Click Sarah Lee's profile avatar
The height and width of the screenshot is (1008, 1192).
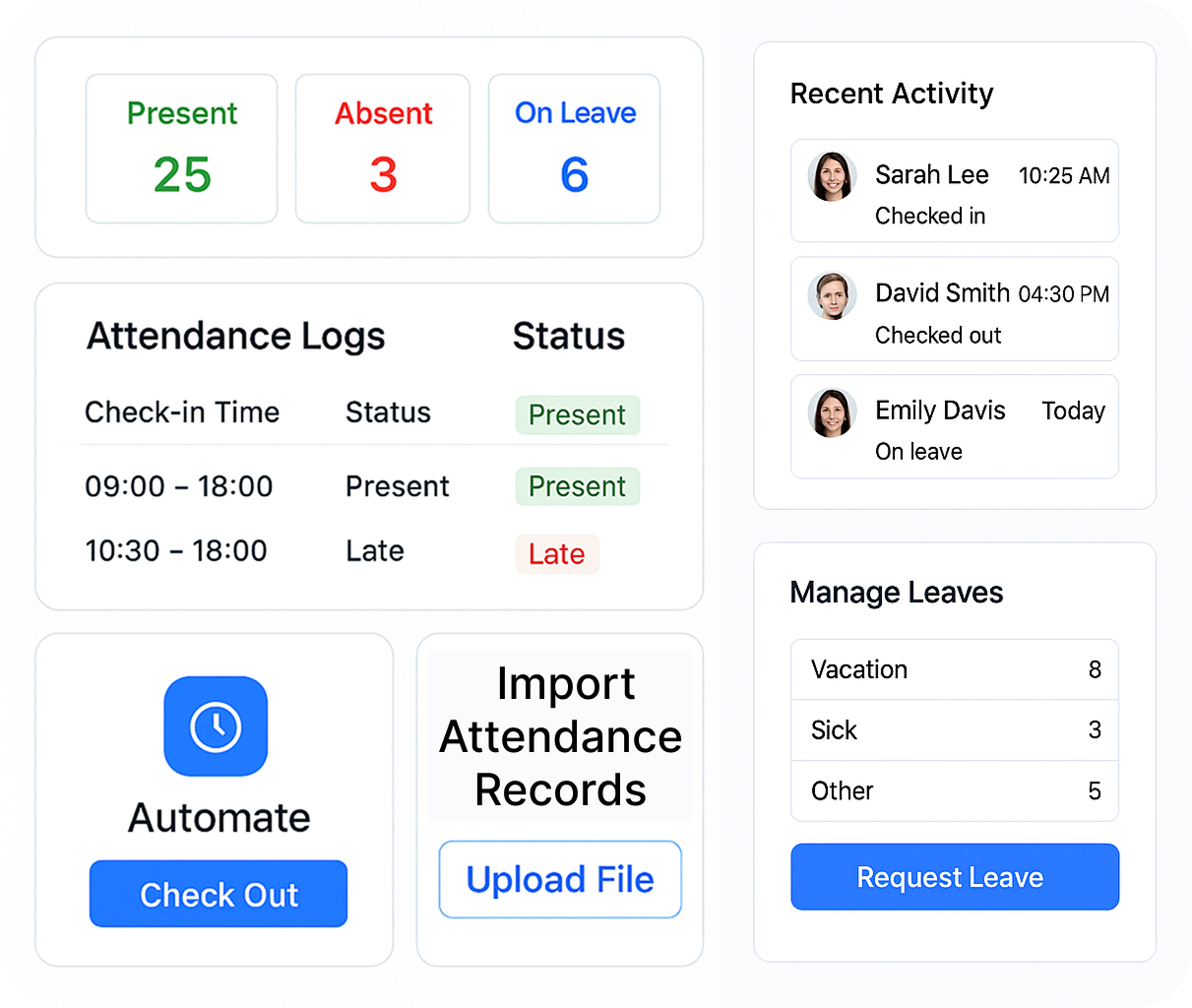coord(832,177)
